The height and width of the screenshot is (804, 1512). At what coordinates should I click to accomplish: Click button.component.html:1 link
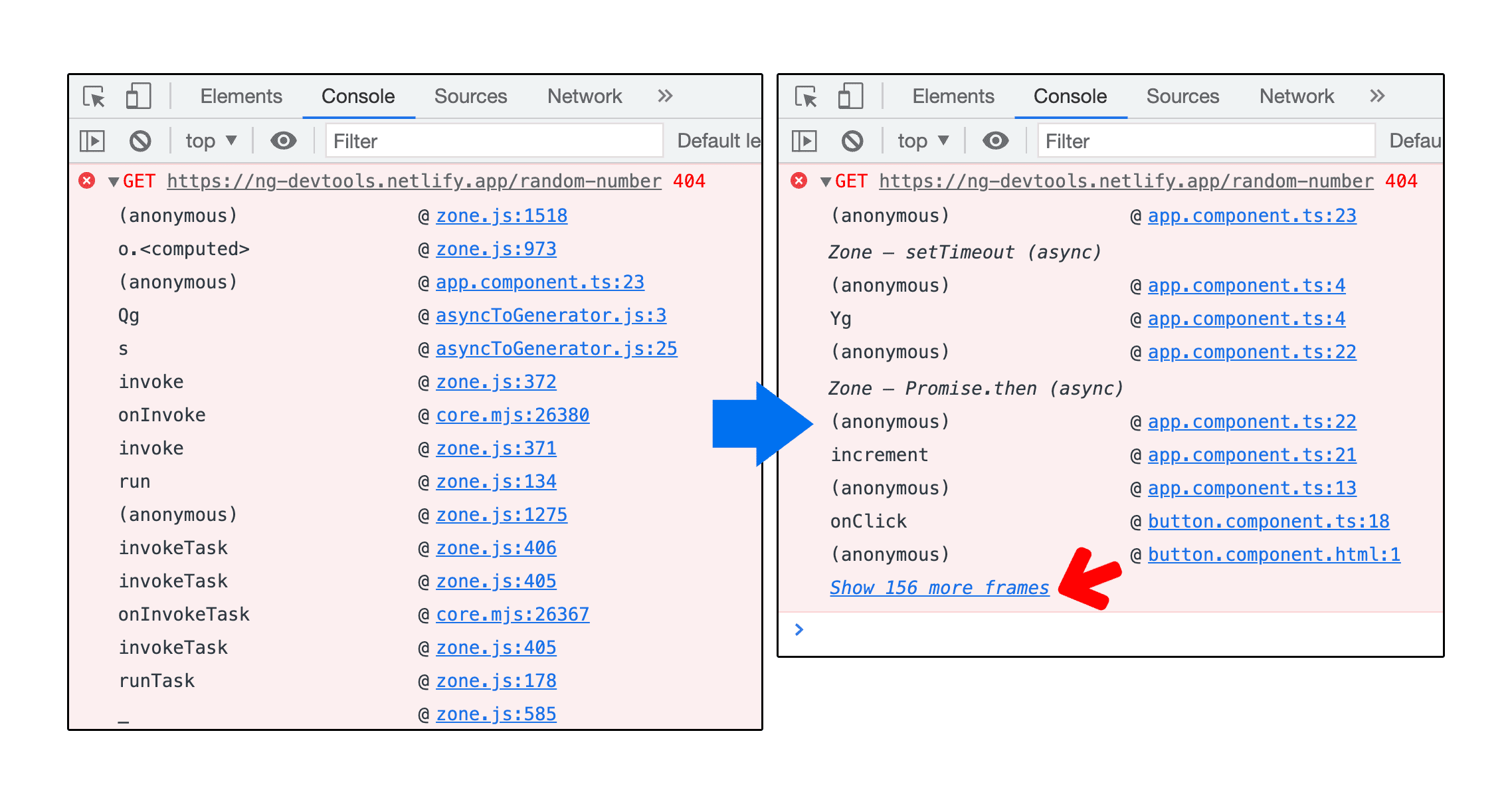1275,553
